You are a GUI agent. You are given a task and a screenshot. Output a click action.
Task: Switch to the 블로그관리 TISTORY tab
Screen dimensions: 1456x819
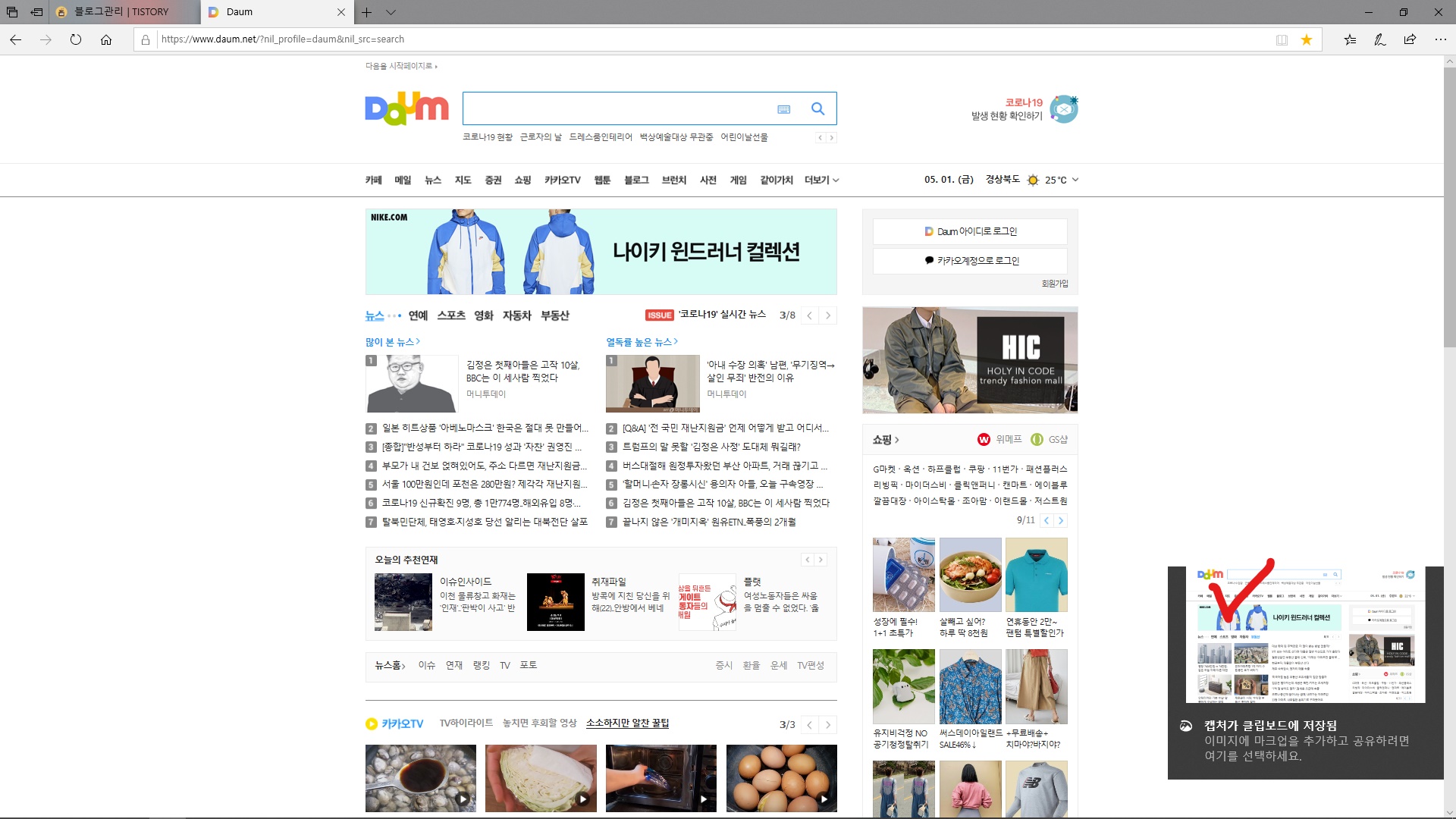click(x=121, y=12)
